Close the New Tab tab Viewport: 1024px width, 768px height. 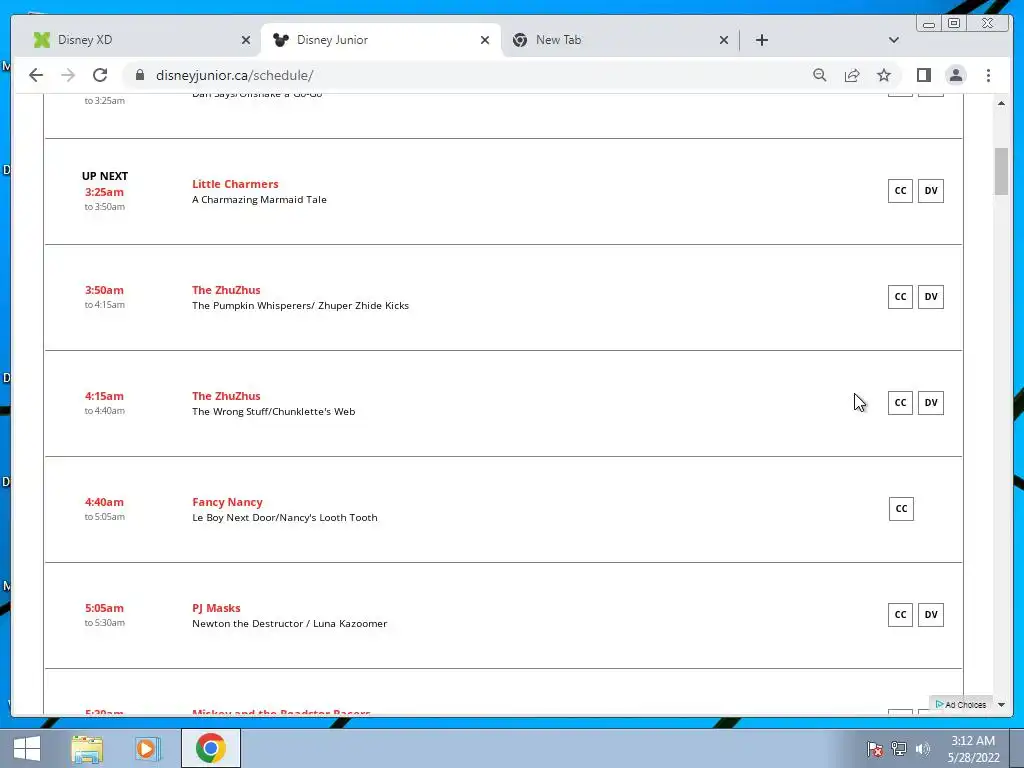[724, 40]
